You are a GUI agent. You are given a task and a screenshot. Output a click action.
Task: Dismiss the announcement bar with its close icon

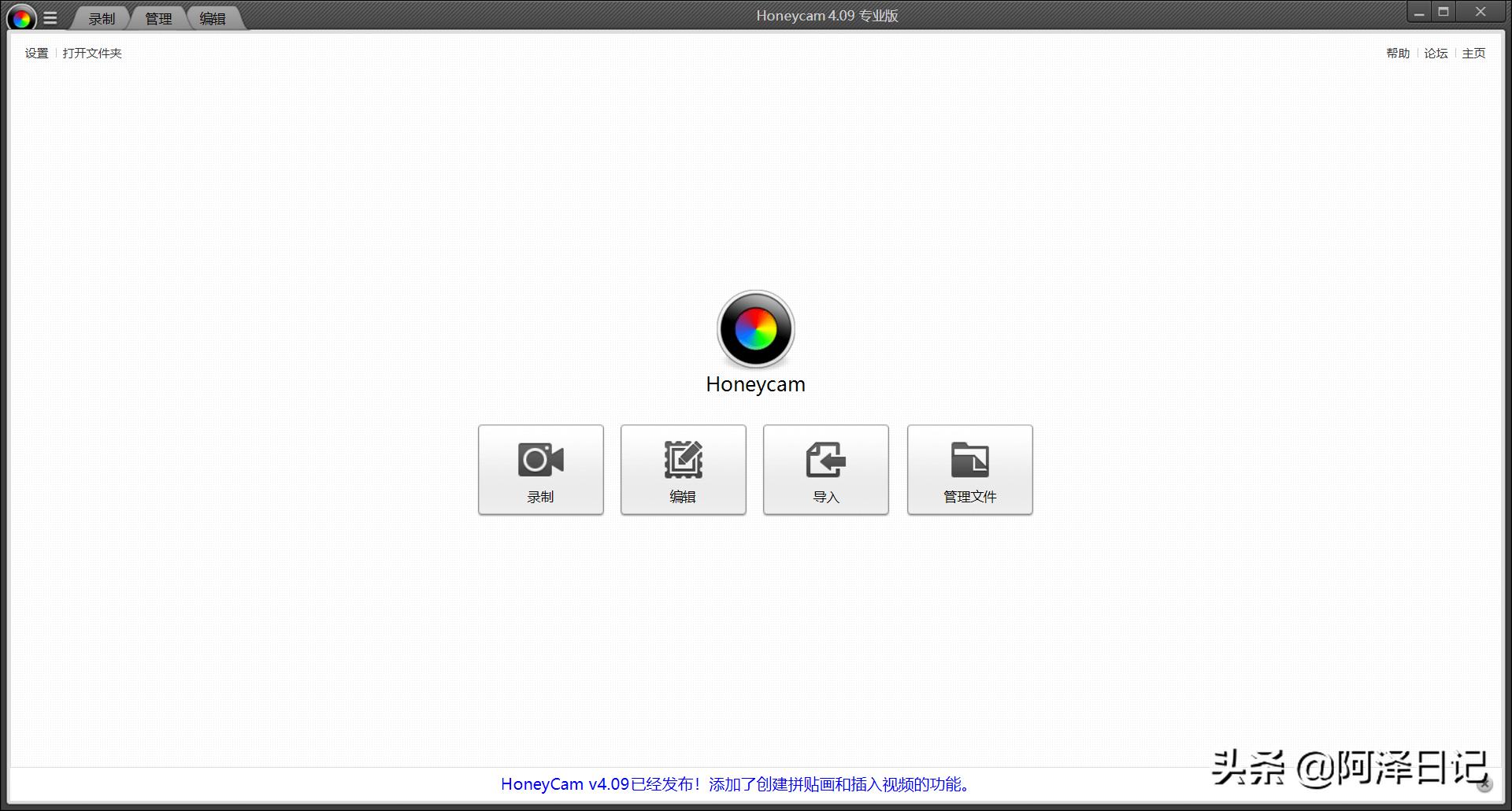(1484, 783)
